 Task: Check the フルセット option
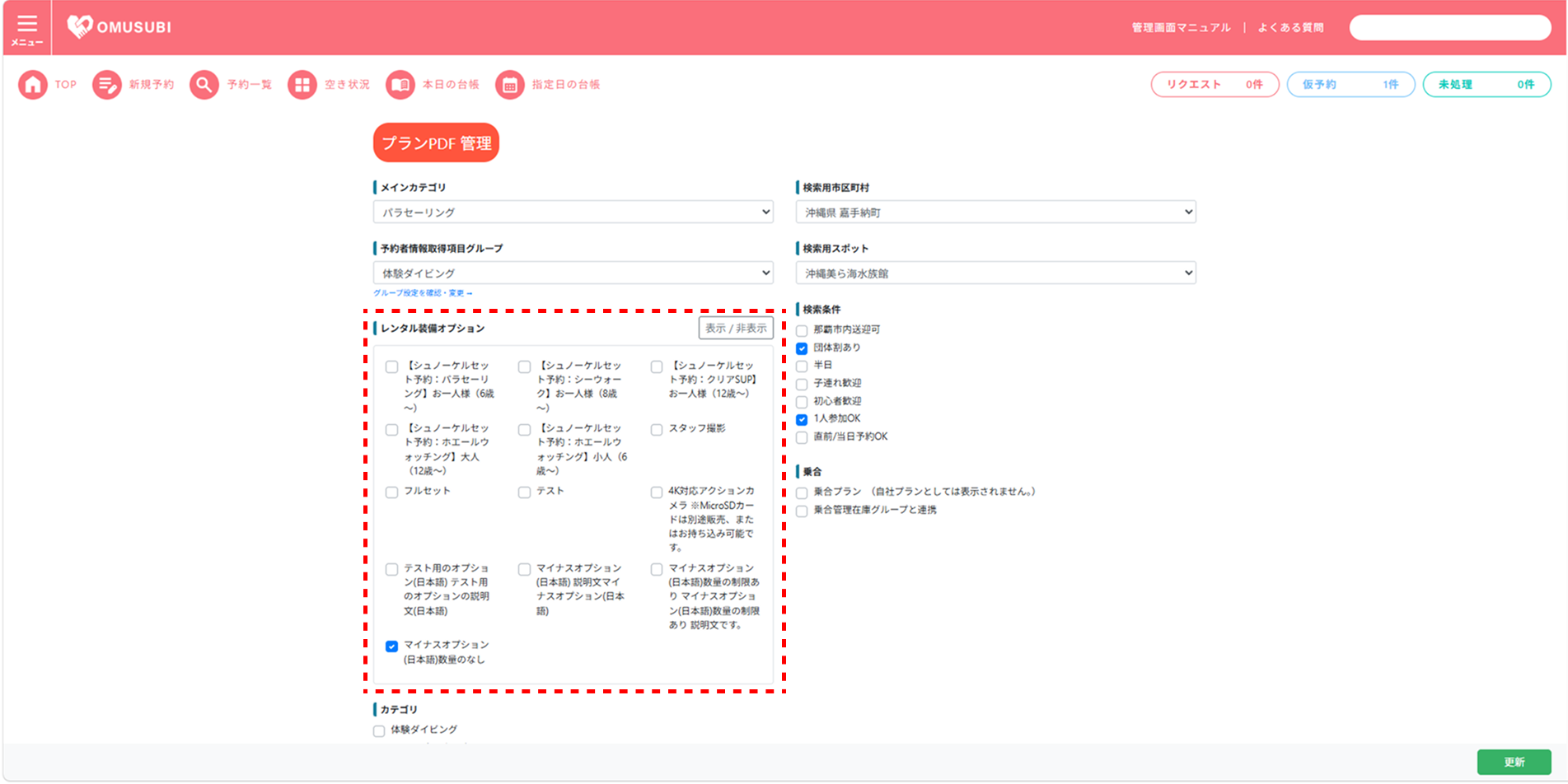click(x=391, y=492)
